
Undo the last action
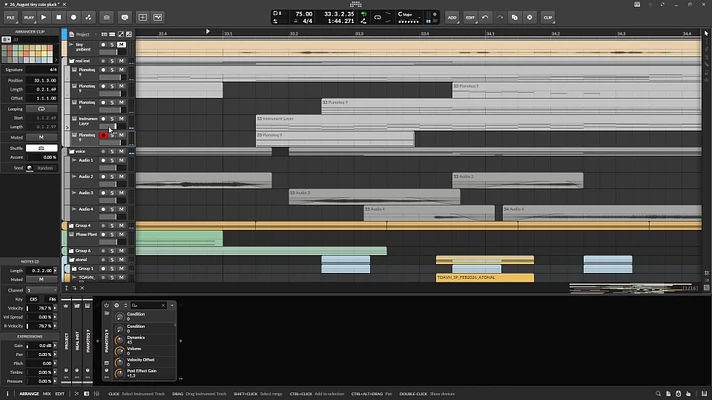click(485, 17)
